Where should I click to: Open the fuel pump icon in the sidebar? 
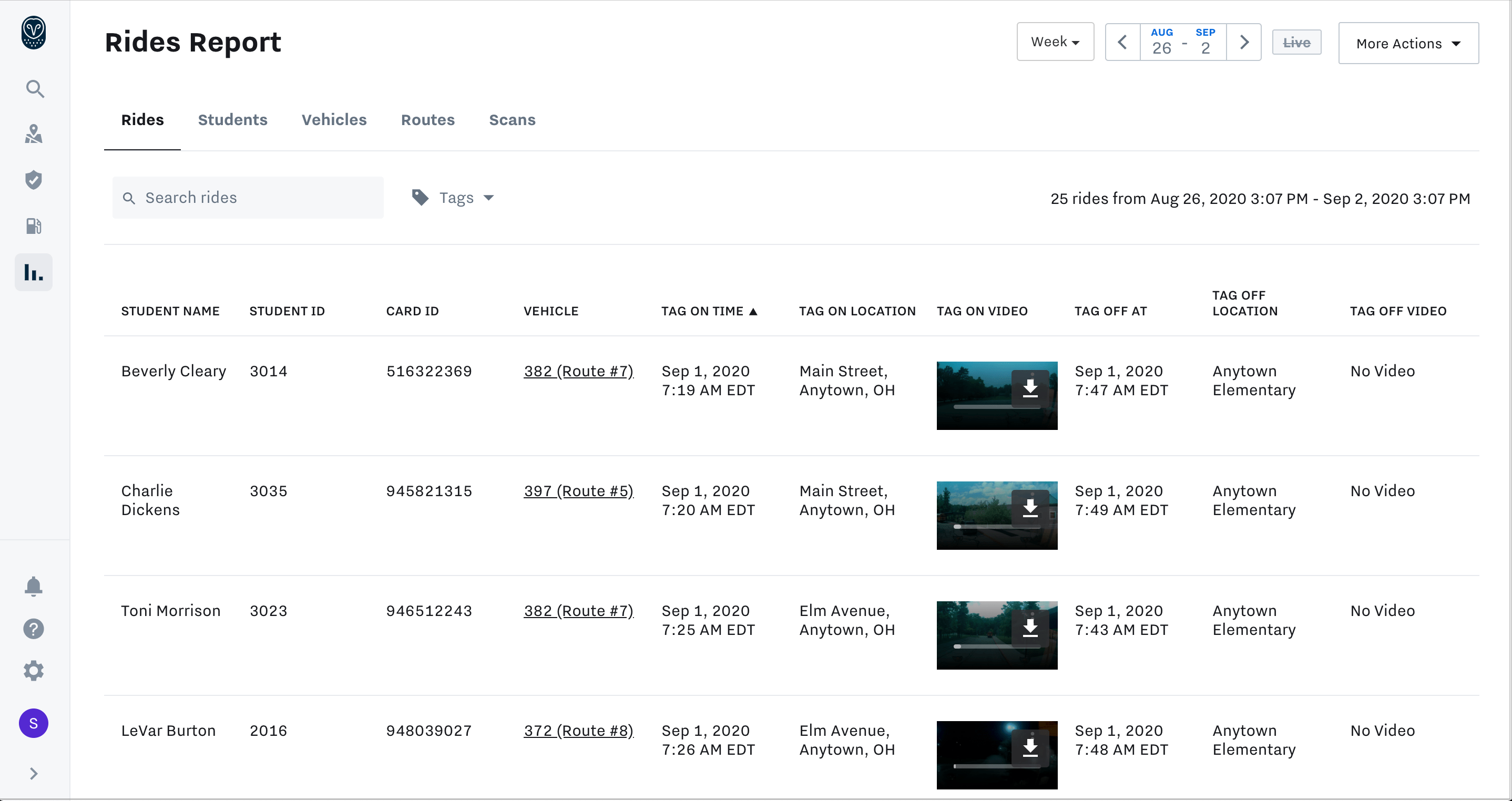[x=34, y=226]
